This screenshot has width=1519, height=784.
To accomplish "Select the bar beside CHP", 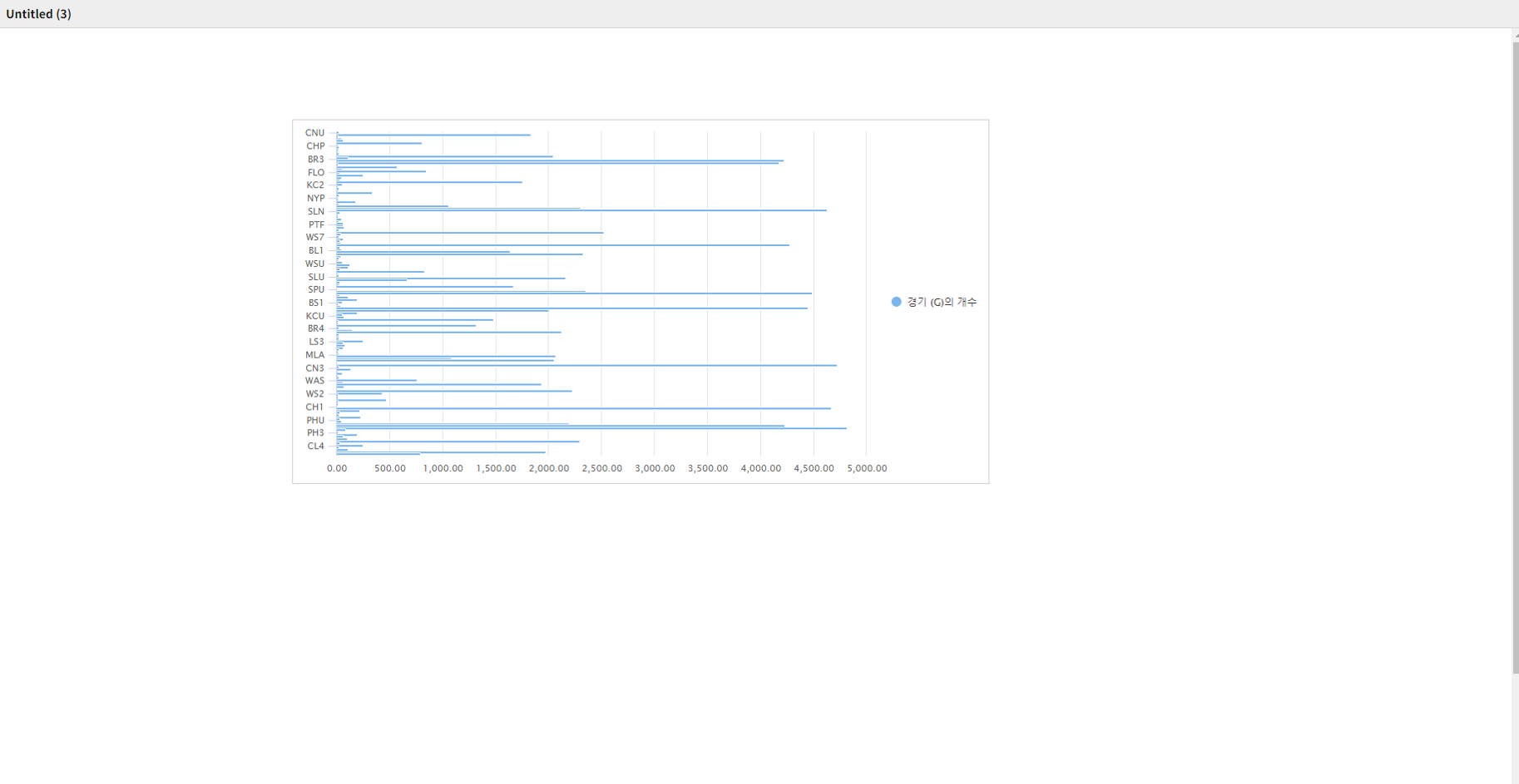I will coord(379,144).
